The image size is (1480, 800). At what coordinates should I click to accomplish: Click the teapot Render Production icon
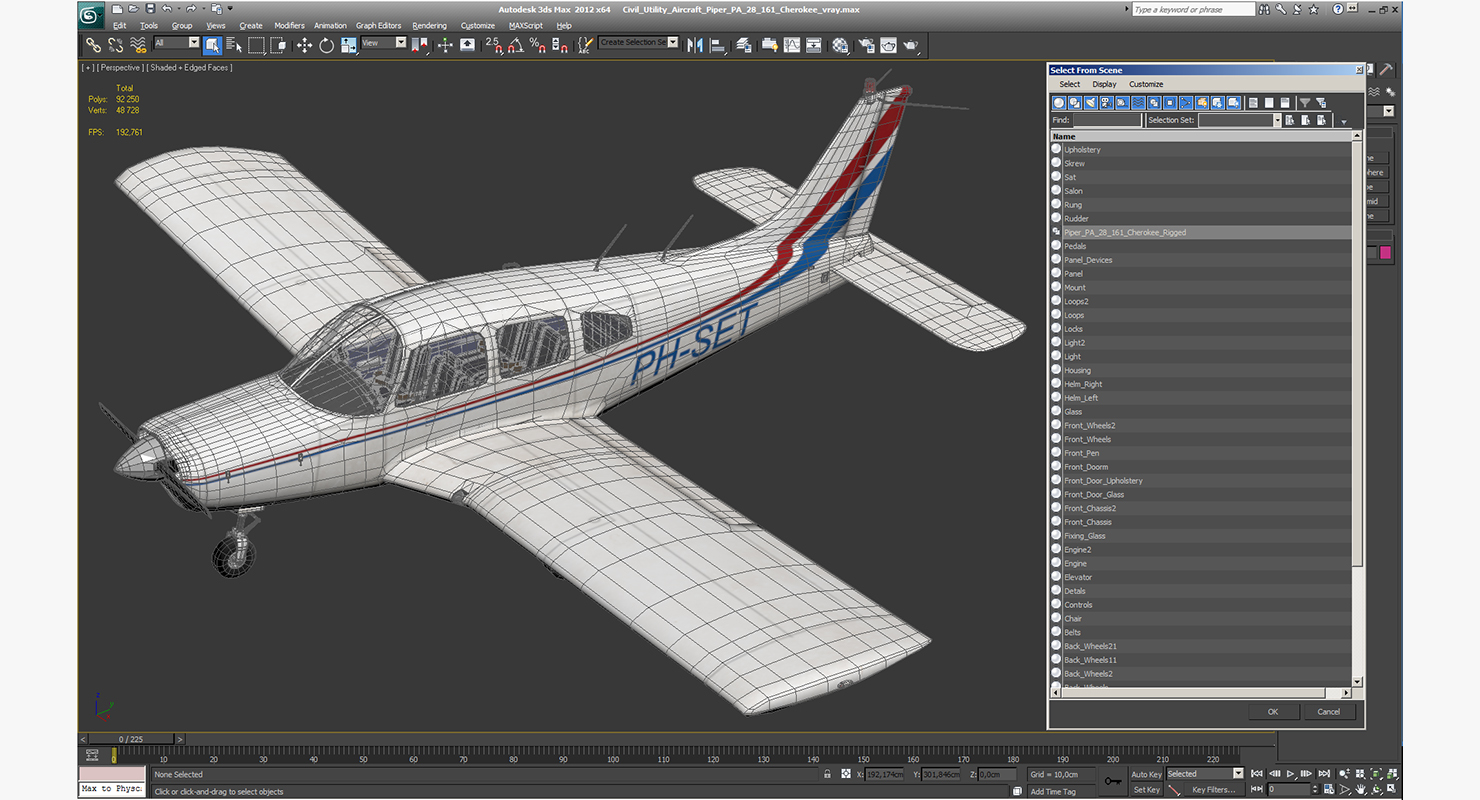[910, 45]
